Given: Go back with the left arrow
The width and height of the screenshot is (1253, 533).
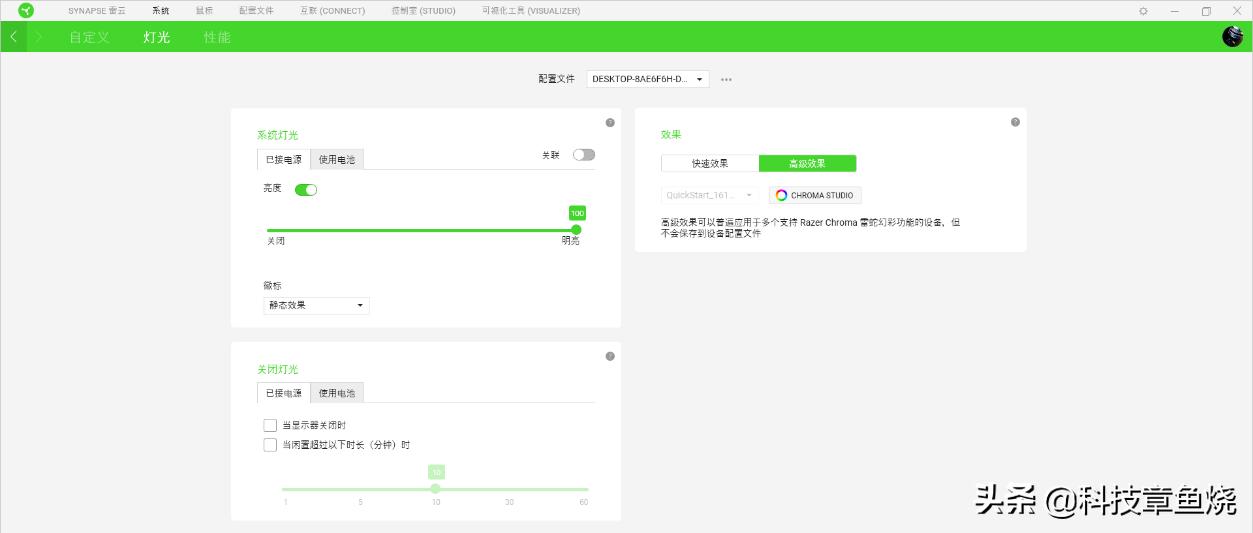Looking at the screenshot, I should [x=13, y=37].
